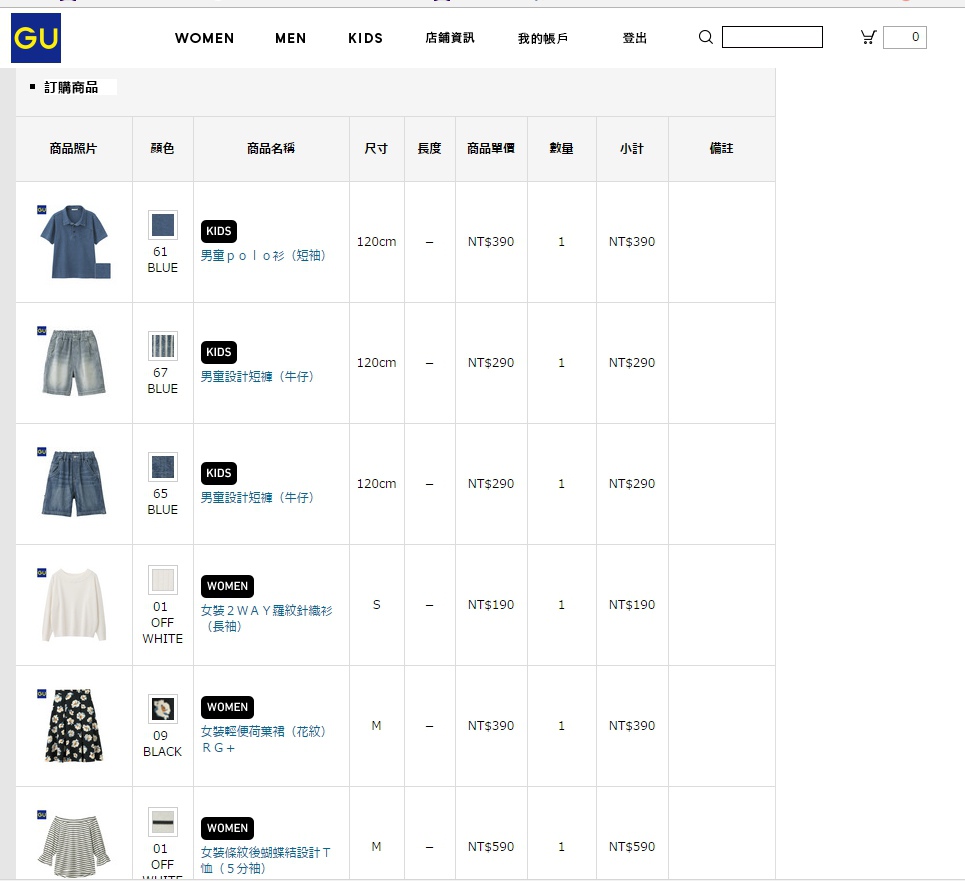Open the KIDS menu

click(x=366, y=38)
